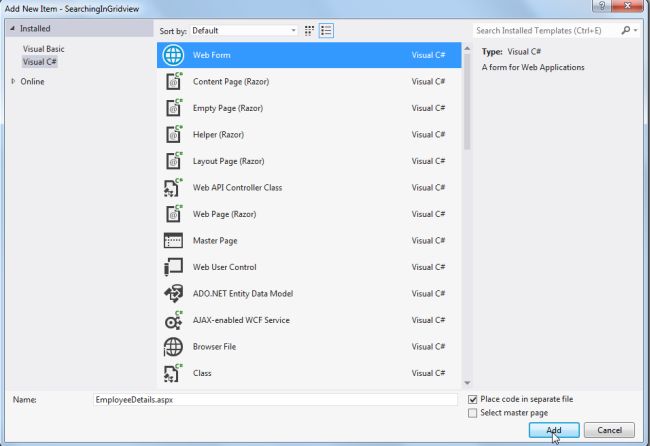Select Web User Control text
This screenshot has height=446, width=650.
point(225,267)
